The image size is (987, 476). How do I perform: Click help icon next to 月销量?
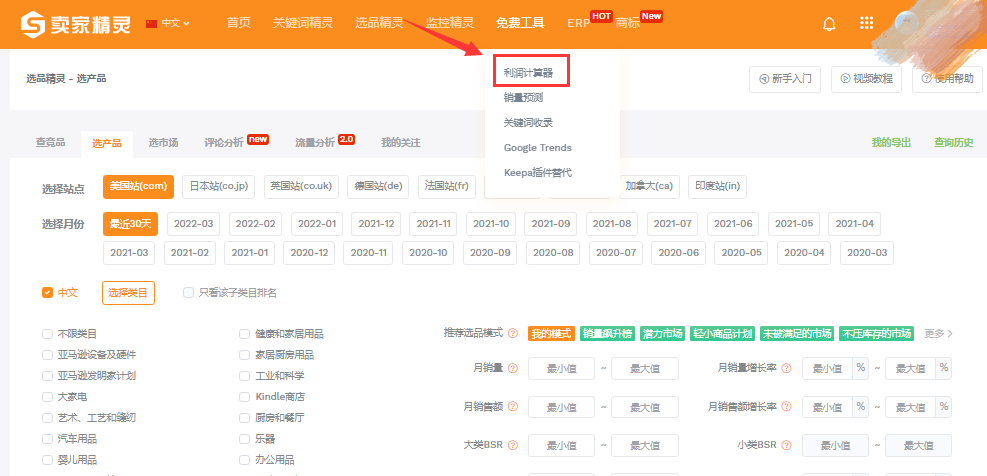click(513, 368)
